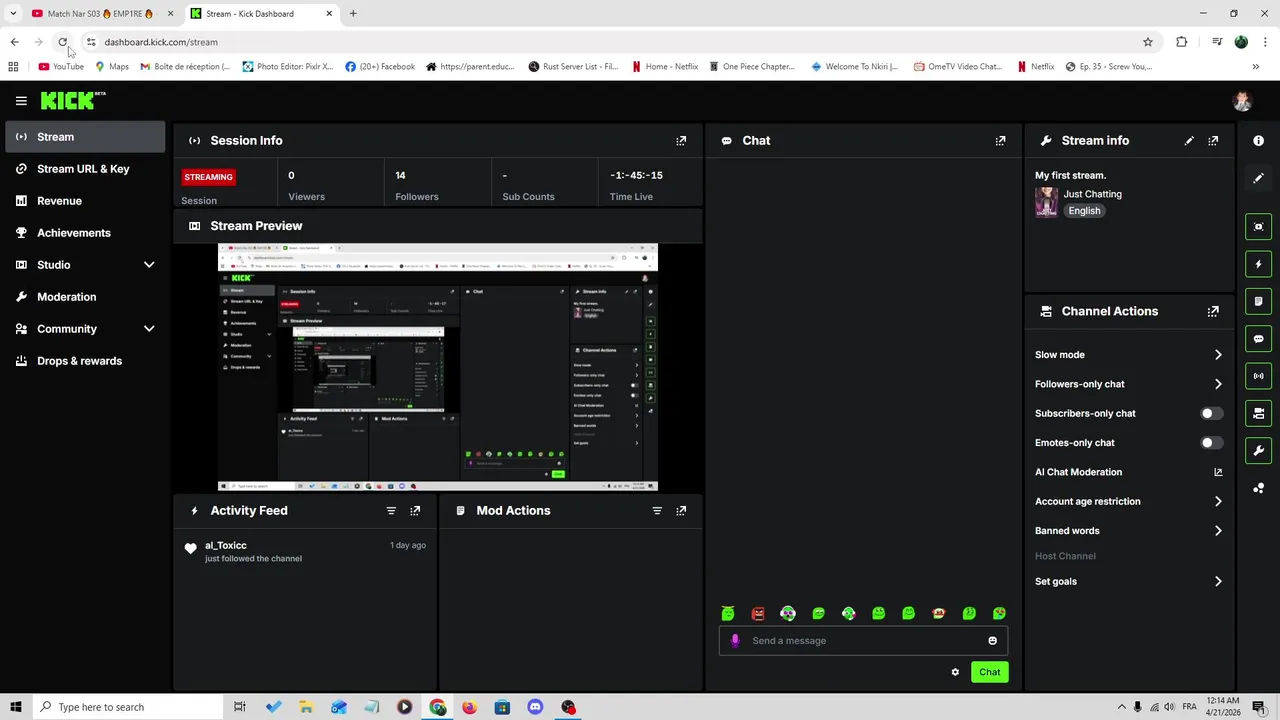Click the STREAMING status badge
The height and width of the screenshot is (720, 1280).
coord(208,177)
